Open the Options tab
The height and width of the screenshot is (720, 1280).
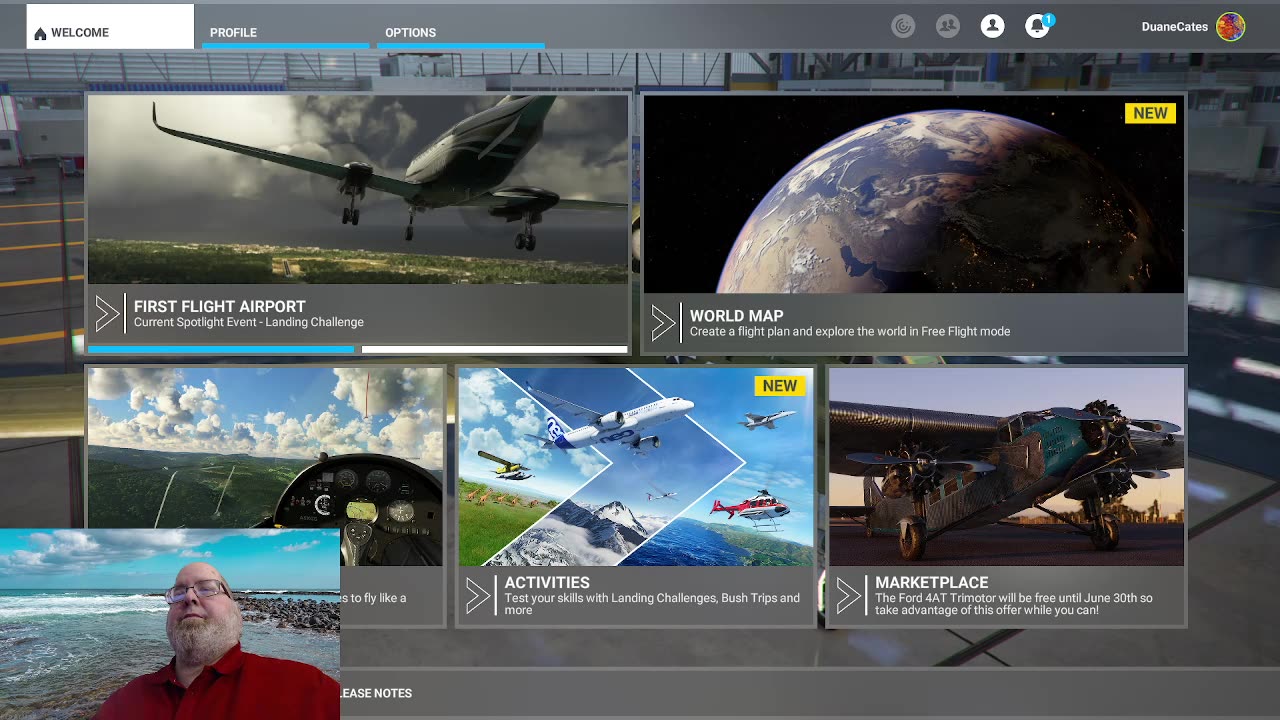coord(460,32)
